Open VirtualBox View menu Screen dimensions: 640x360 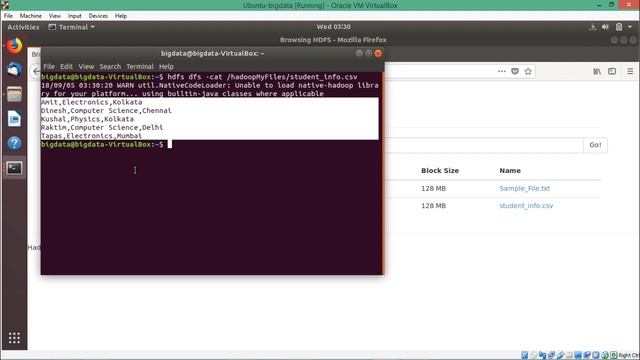(x=55, y=16)
